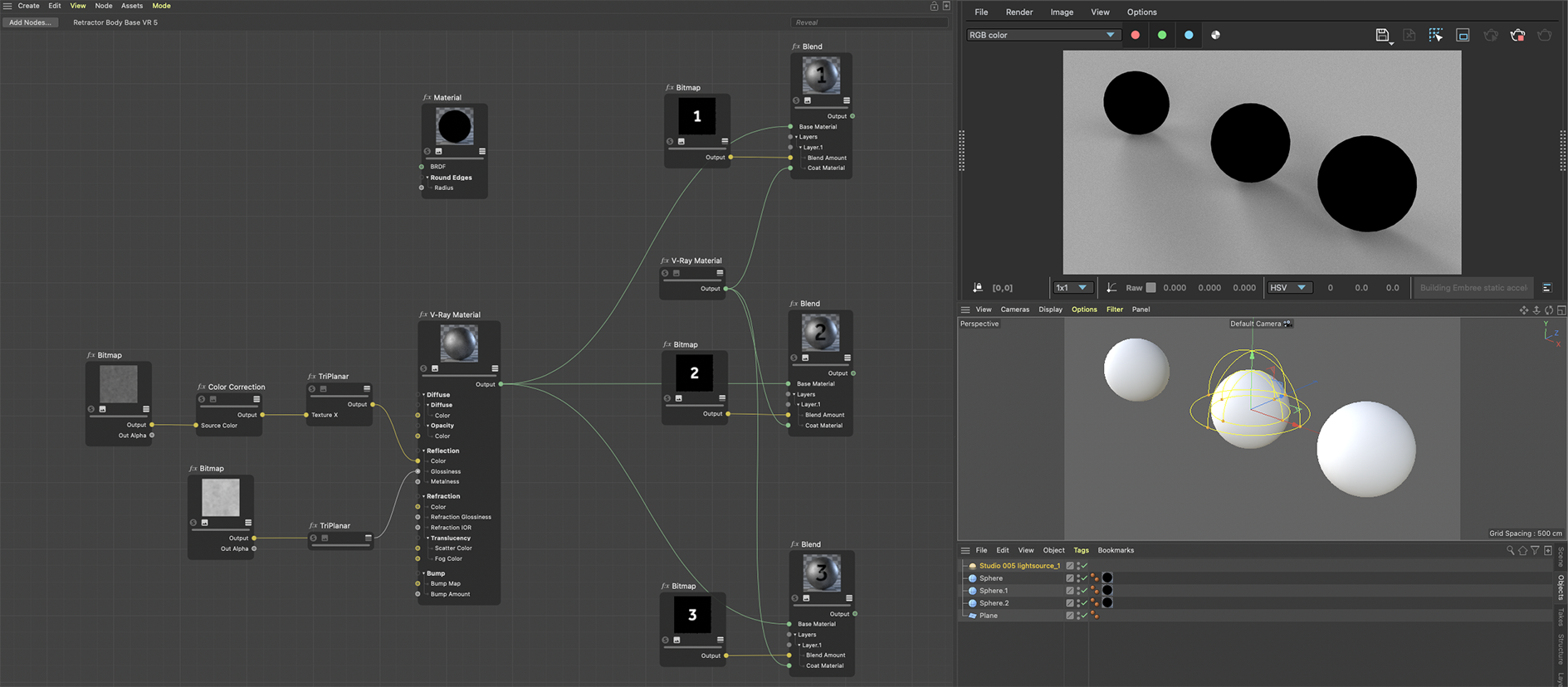Open the node editor Create menu
The image size is (1568, 687).
tap(29, 6)
